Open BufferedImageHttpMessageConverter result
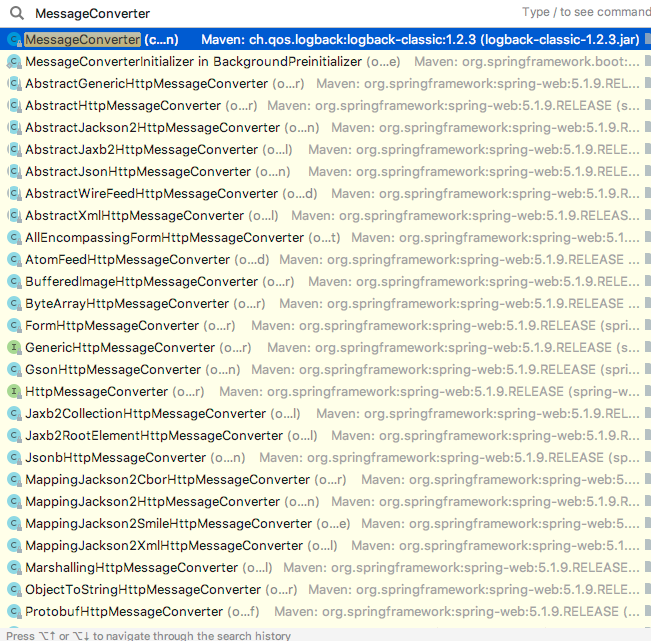 point(326,281)
